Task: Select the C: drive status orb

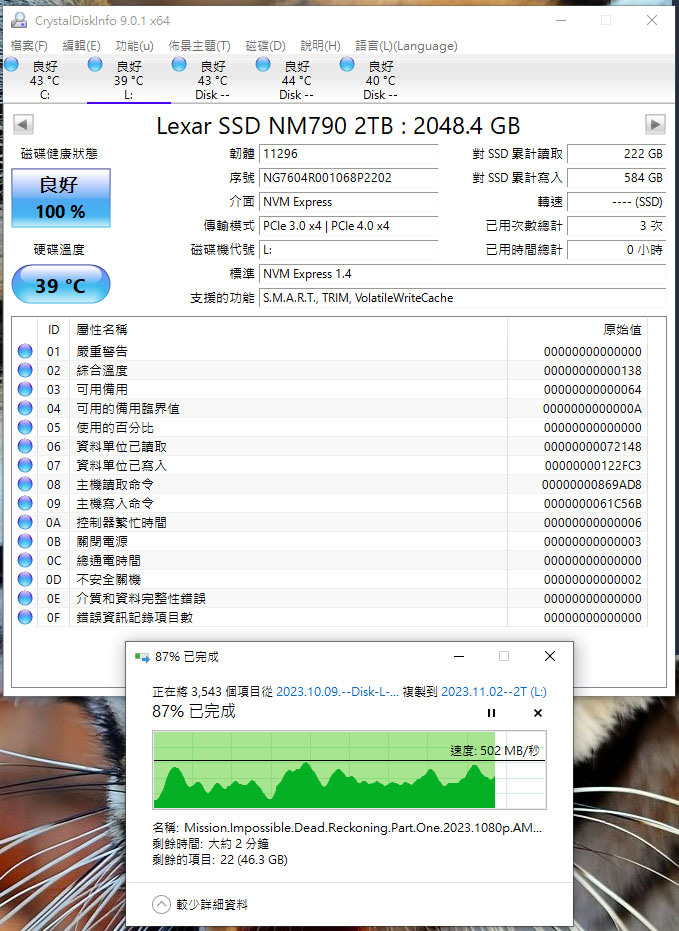Action: point(11,64)
